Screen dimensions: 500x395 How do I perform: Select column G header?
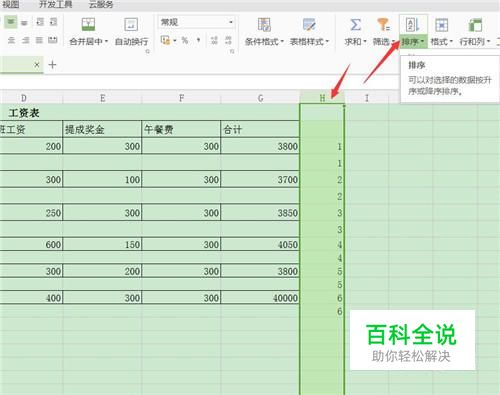[x=260, y=98]
